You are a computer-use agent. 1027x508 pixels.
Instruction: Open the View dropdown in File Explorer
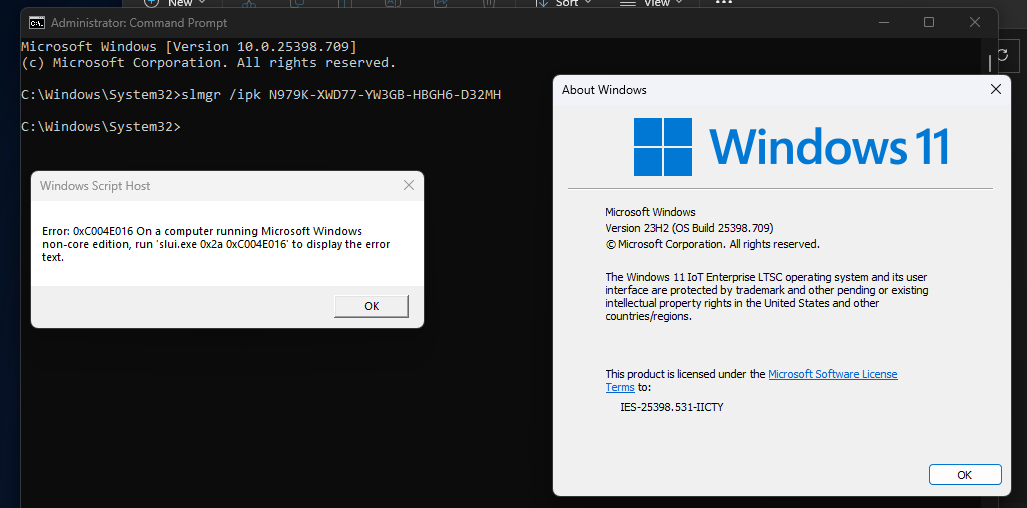click(651, 3)
